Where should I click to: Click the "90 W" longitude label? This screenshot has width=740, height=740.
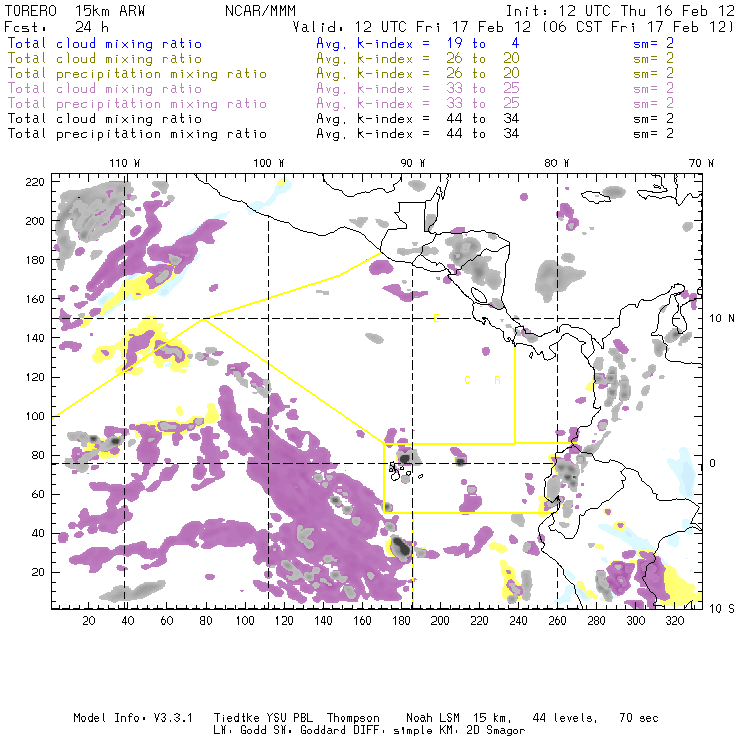click(x=413, y=163)
